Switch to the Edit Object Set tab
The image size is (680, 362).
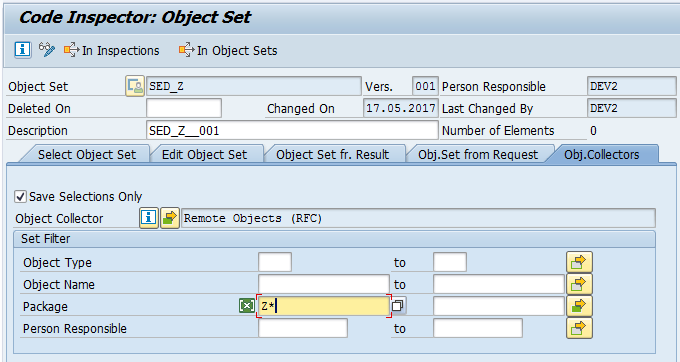pos(204,154)
